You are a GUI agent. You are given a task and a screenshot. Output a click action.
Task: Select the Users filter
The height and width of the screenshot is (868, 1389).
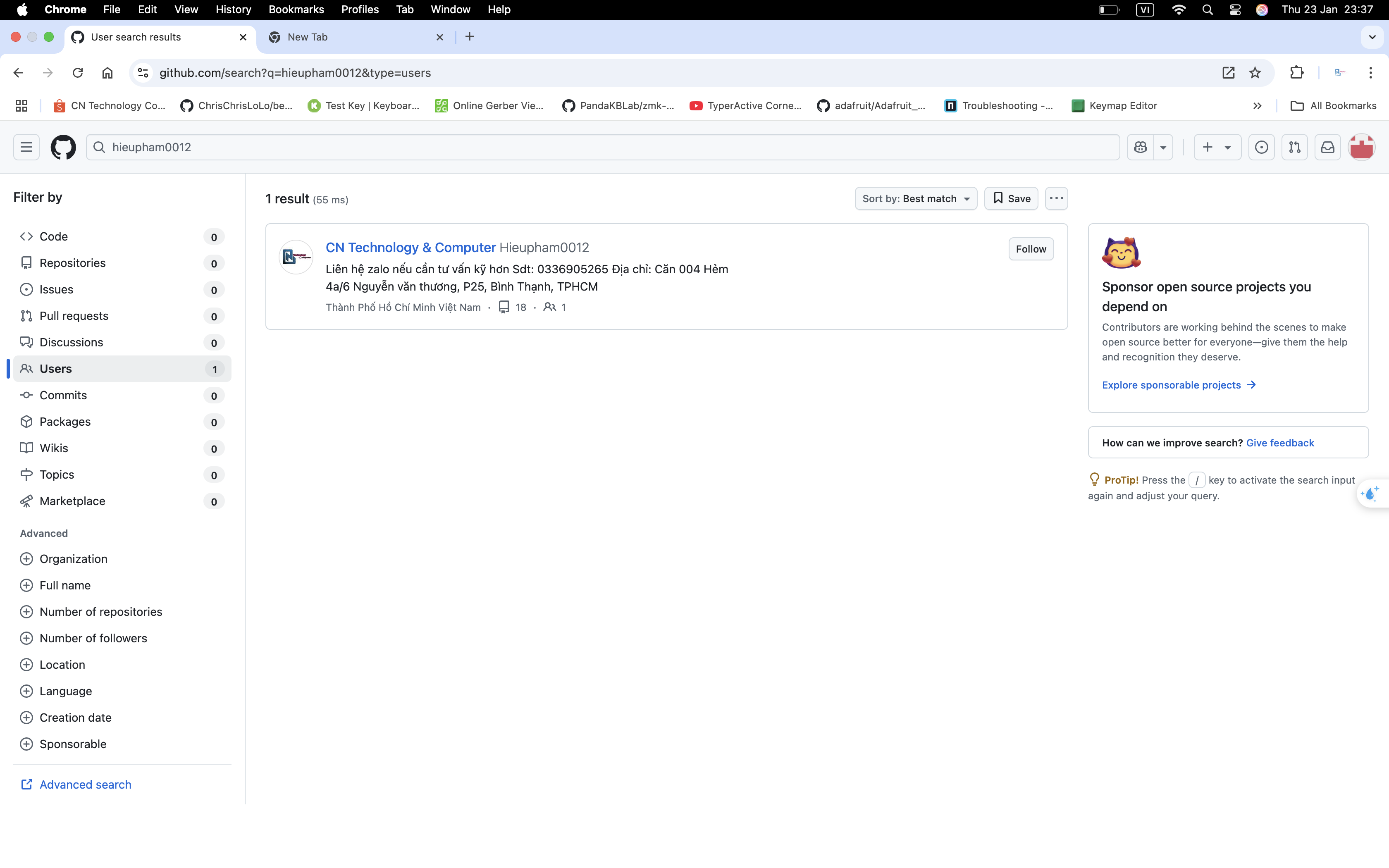122,369
